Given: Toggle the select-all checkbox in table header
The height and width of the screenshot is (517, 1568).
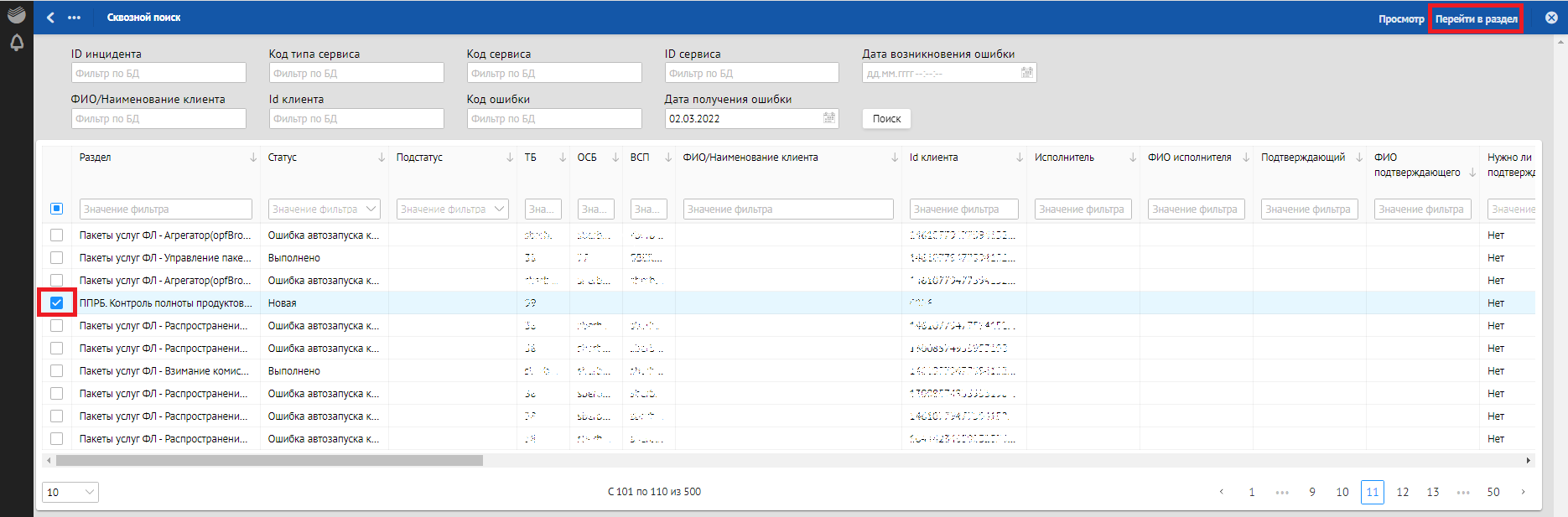Looking at the screenshot, I should tap(57, 209).
